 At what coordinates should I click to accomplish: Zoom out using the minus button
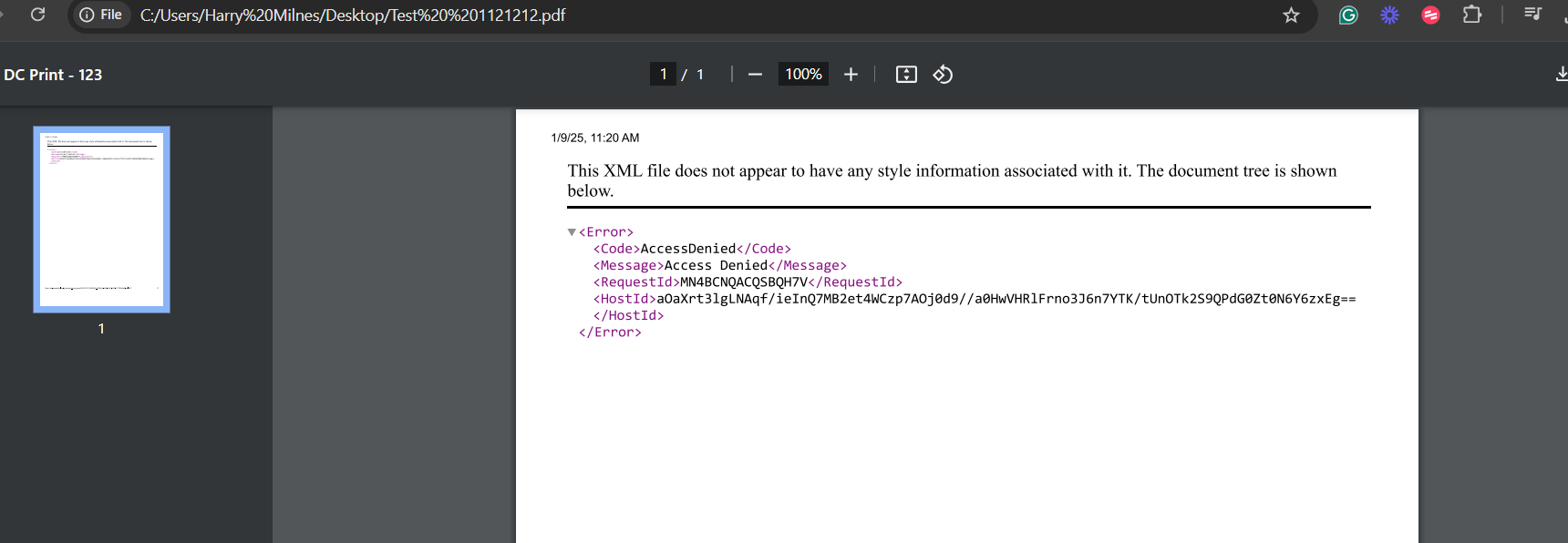[x=755, y=74]
